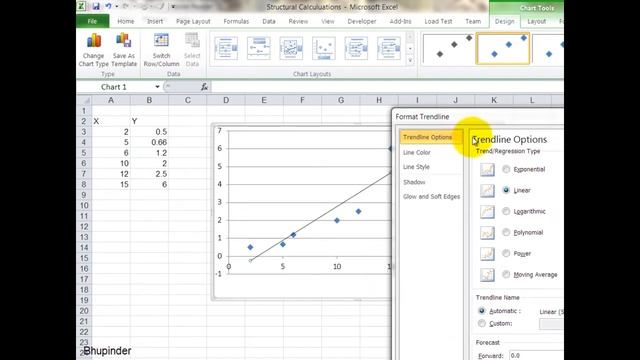Choose the first chart layout thumbnail
Viewport: 640px width, 360px height.
tap(226, 48)
